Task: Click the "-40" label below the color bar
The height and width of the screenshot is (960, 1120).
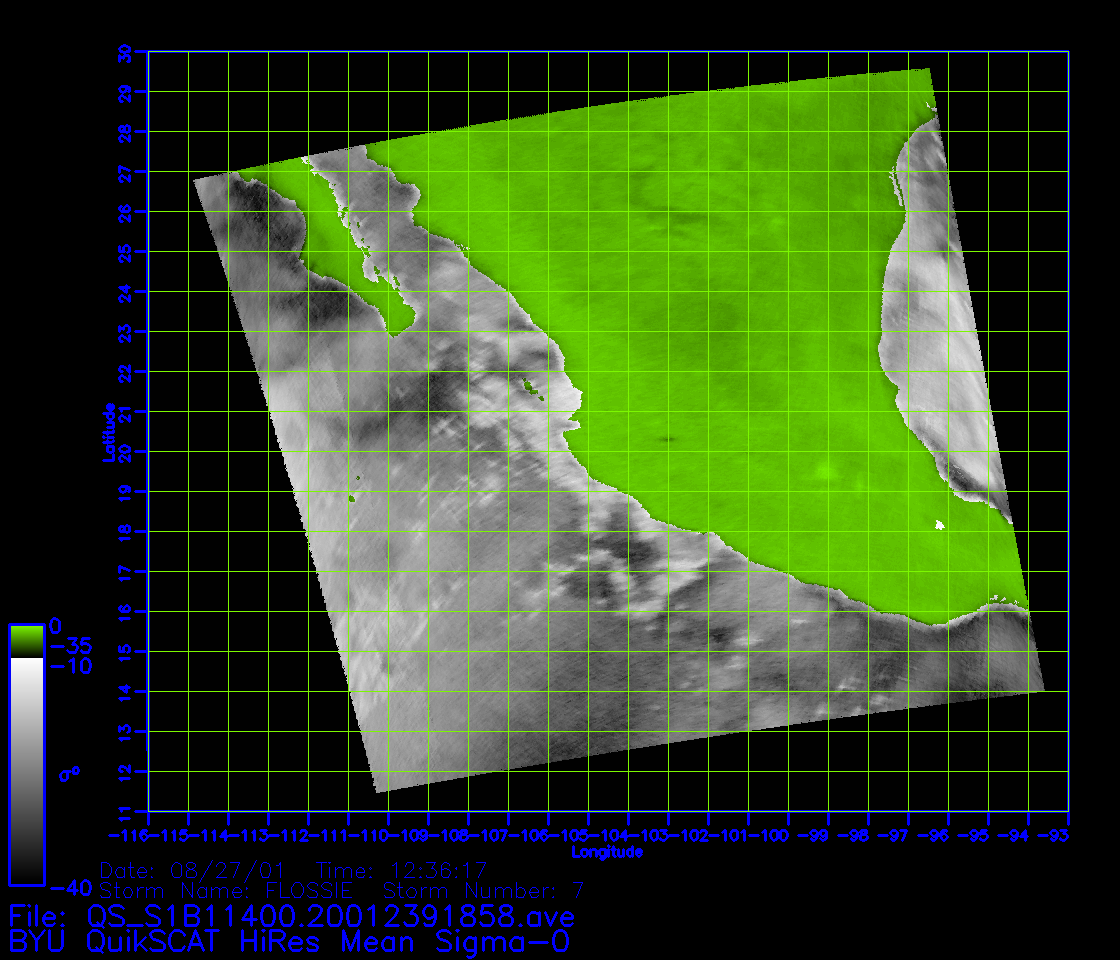Action: pyautogui.click(x=70, y=887)
